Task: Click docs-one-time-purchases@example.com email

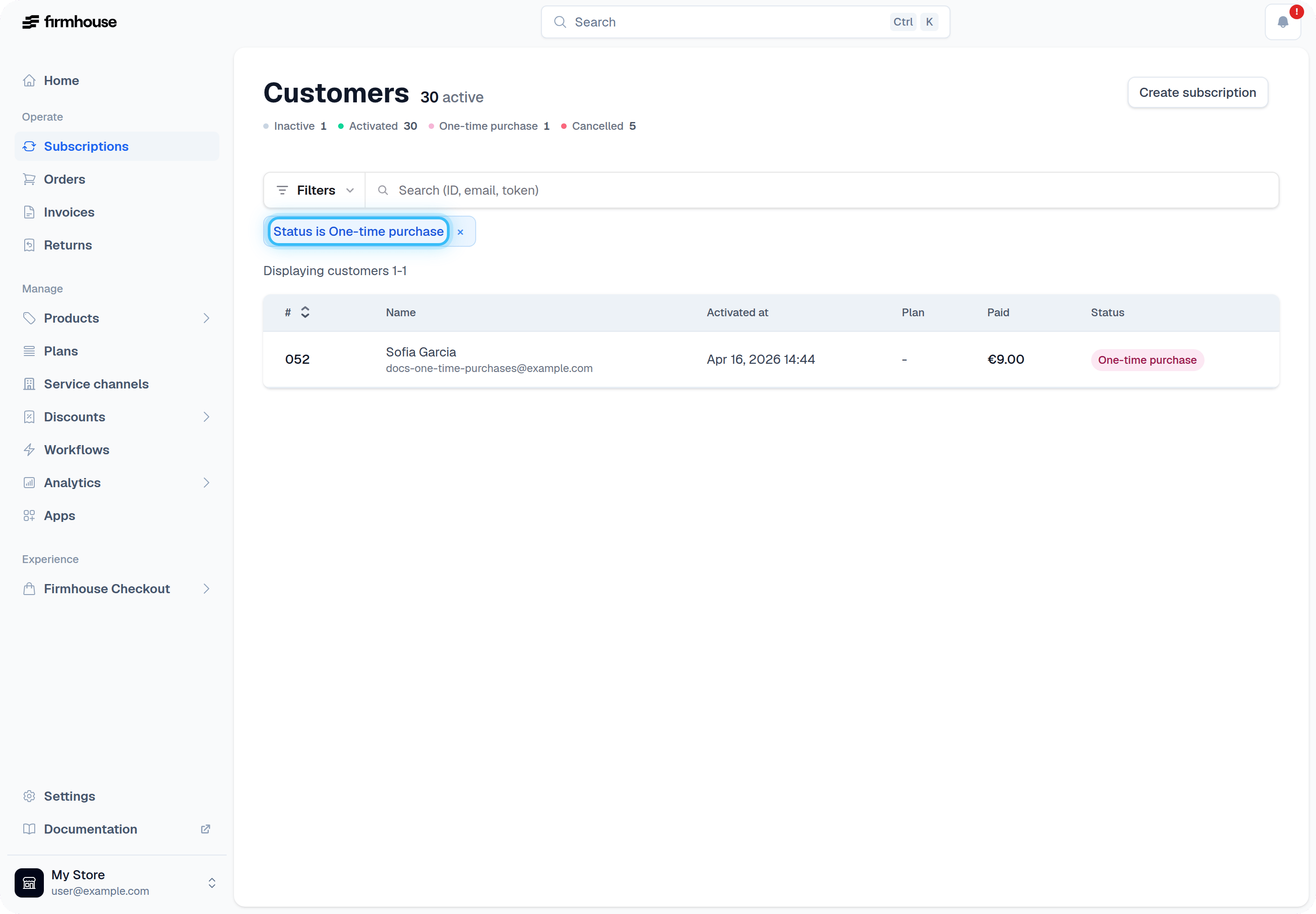Action: coord(489,368)
